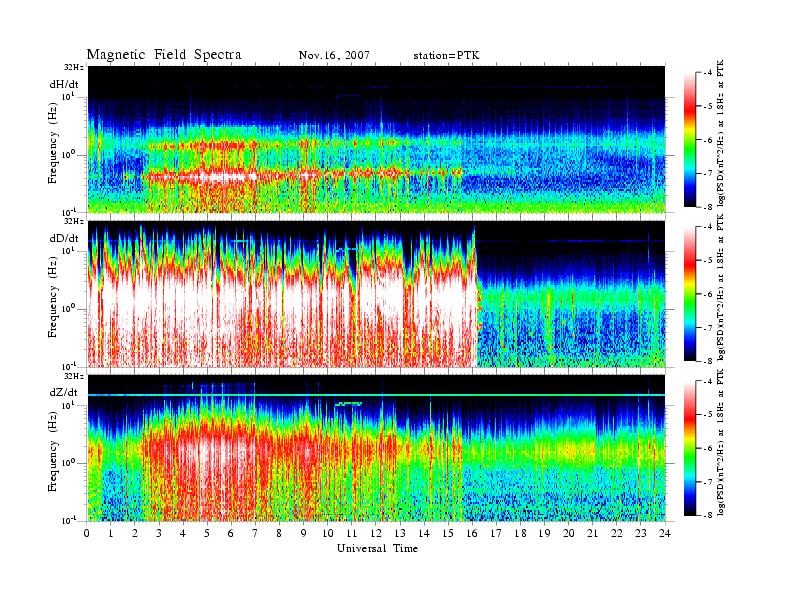Click the color bar beside the dD/dt panel
Image resolution: width=792 pixels, height=612 pixels.
690,294
